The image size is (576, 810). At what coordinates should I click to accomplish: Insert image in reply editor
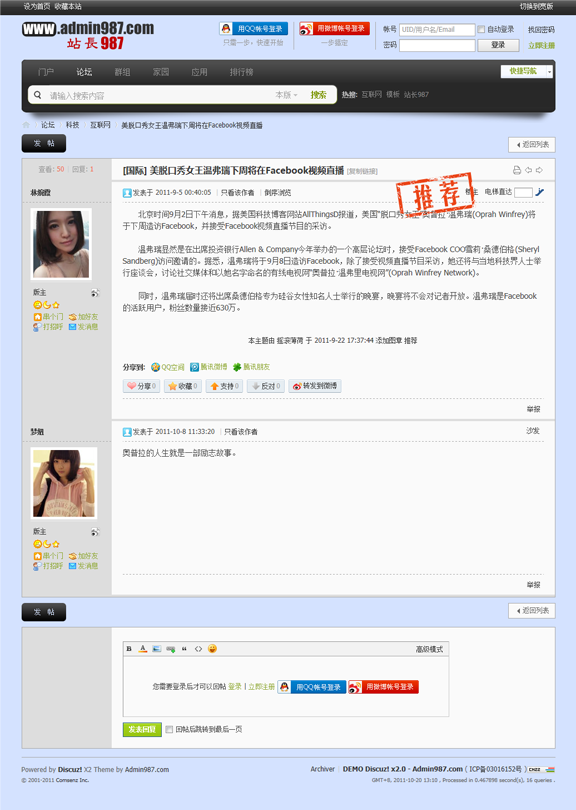(157, 649)
